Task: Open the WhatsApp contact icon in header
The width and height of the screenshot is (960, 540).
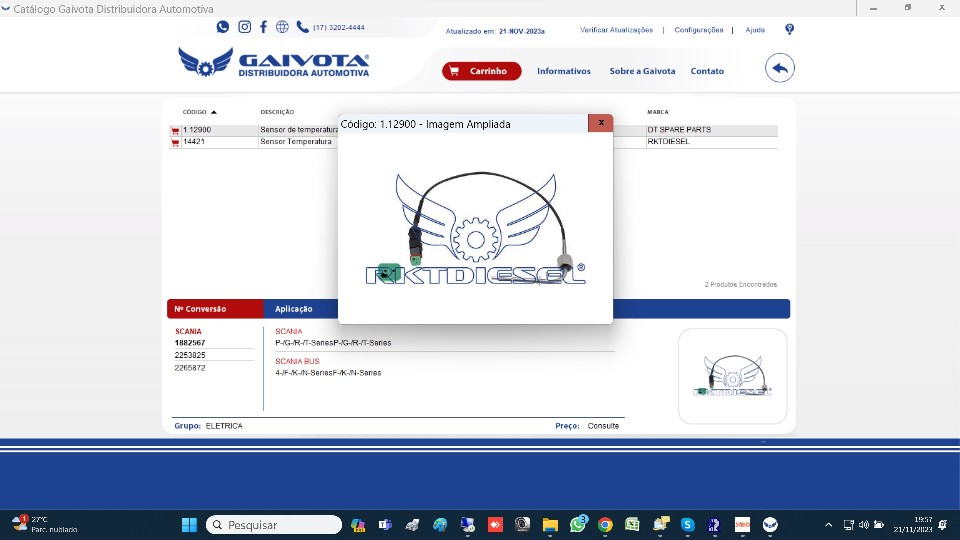Action: tap(223, 27)
